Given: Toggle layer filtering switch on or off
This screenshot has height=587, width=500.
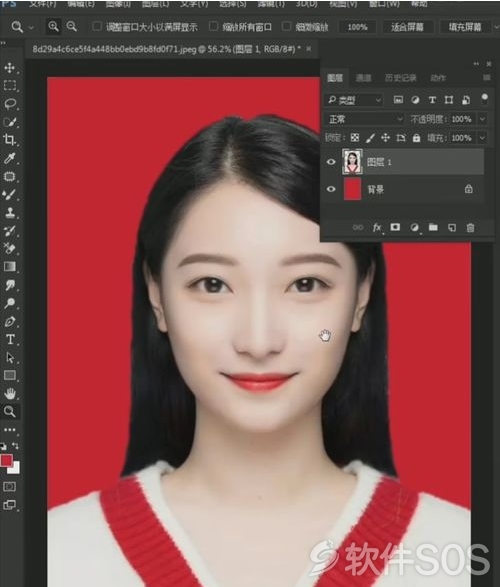Looking at the screenshot, I should [484, 99].
